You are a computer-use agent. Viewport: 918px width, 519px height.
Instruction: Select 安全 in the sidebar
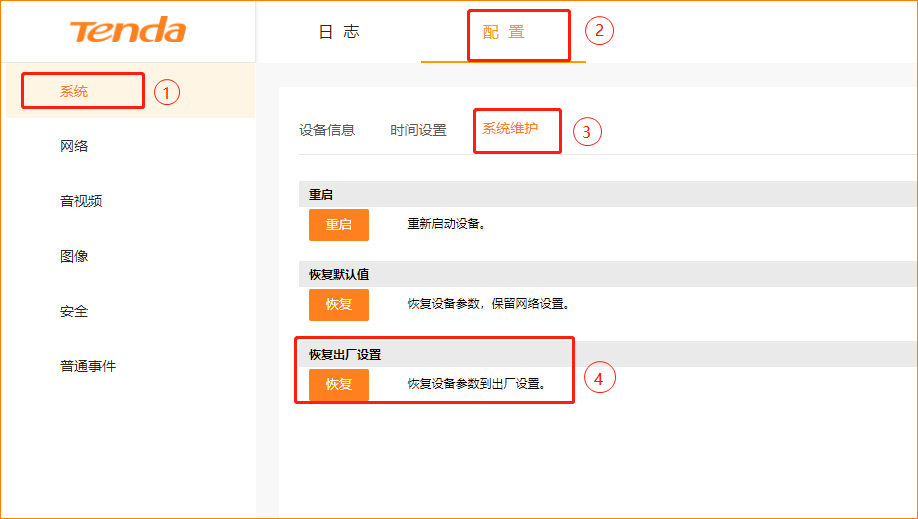pyautogui.click(x=74, y=311)
